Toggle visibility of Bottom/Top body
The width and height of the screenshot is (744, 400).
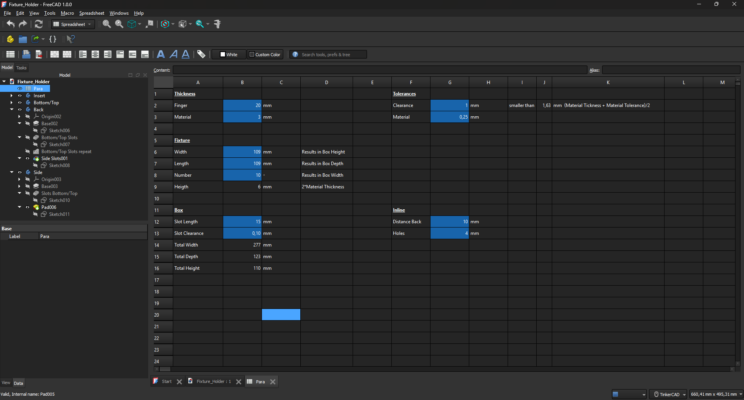[x=20, y=102]
